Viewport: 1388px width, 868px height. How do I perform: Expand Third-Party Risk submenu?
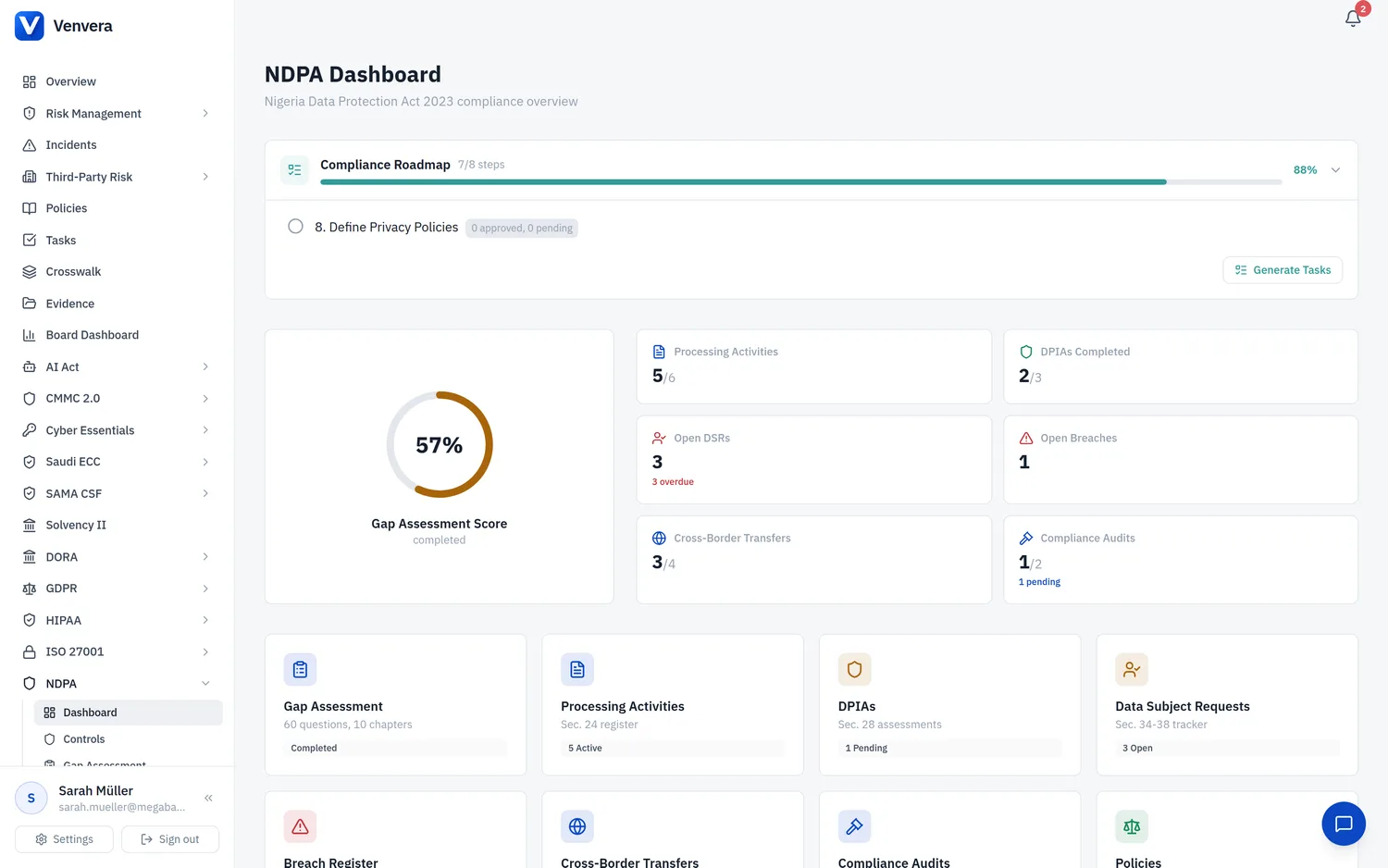(205, 177)
